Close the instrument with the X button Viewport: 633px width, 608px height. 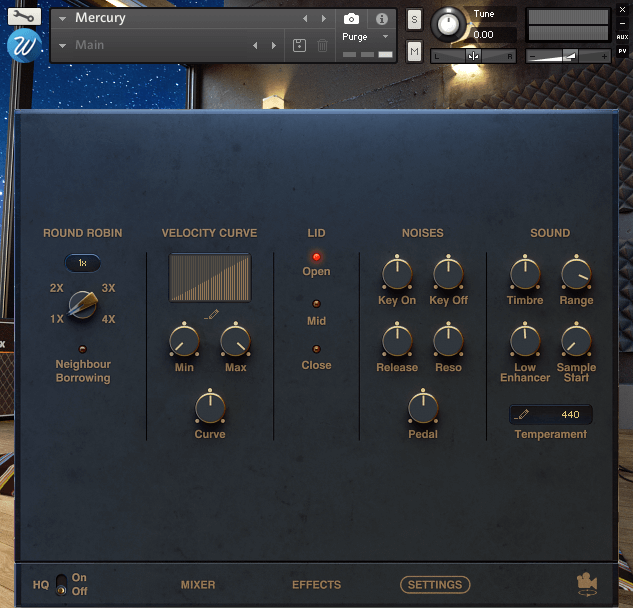tap(622, 9)
